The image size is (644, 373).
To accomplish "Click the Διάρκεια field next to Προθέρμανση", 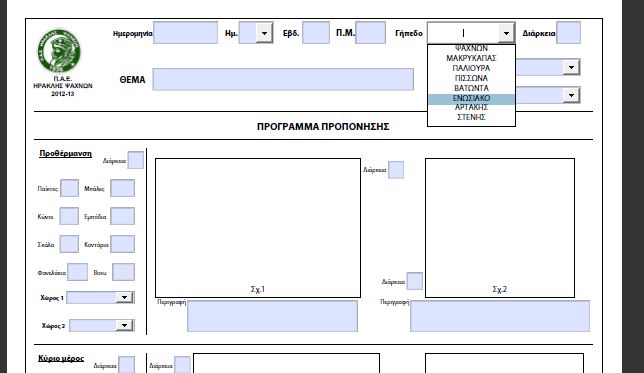I will (136, 160).
